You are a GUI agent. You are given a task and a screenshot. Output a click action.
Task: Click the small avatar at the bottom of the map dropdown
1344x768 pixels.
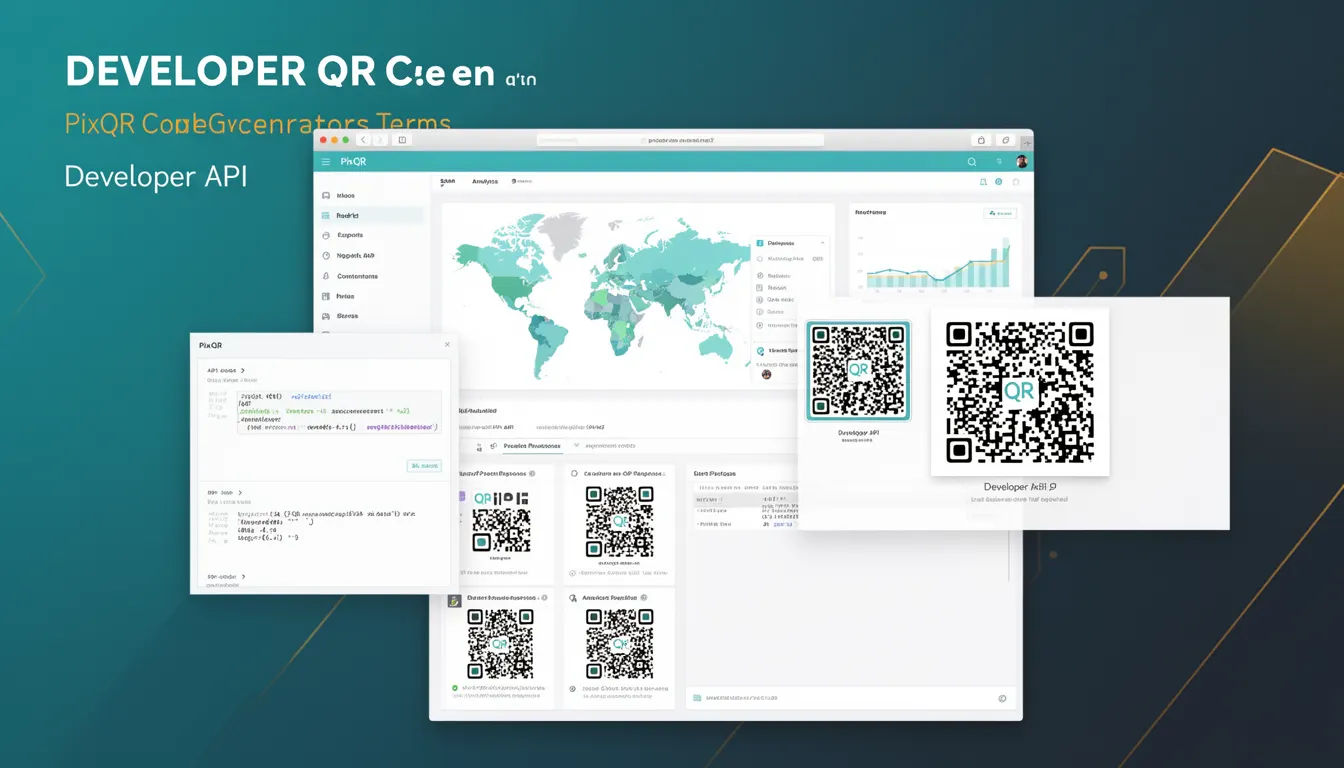tap(767, 374)
